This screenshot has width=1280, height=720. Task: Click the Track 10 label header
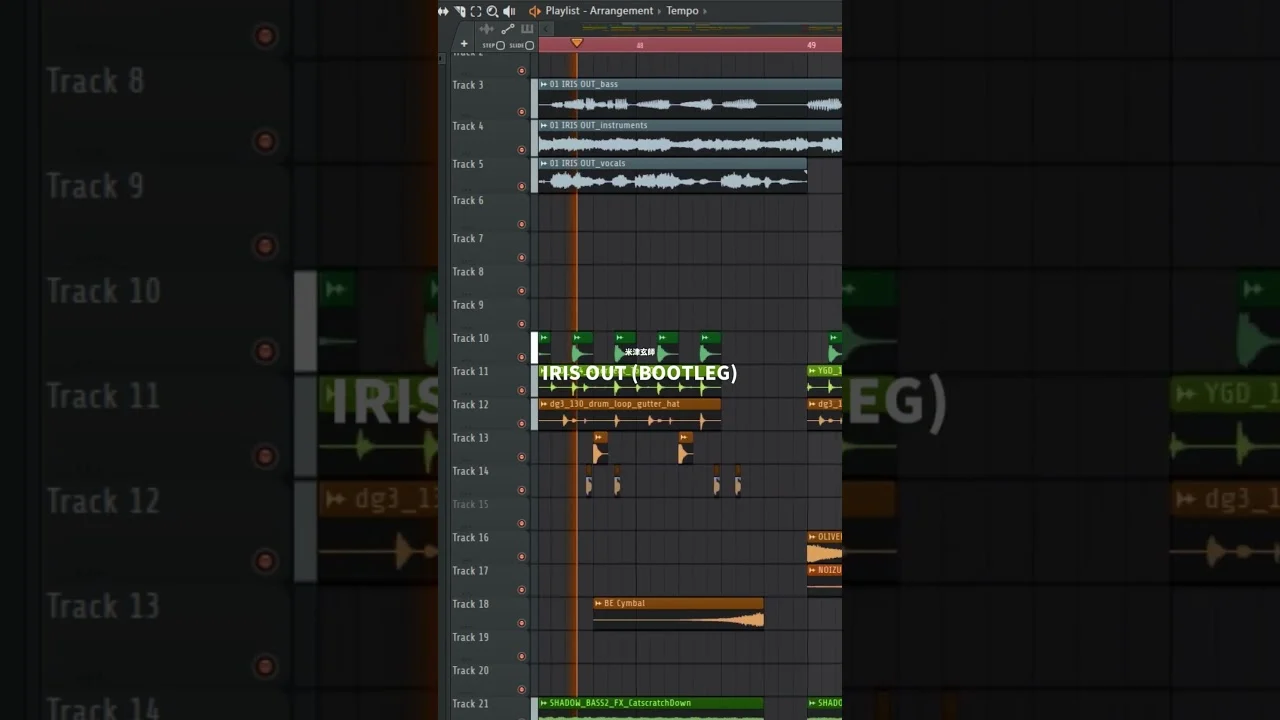(x=470, y=338)
